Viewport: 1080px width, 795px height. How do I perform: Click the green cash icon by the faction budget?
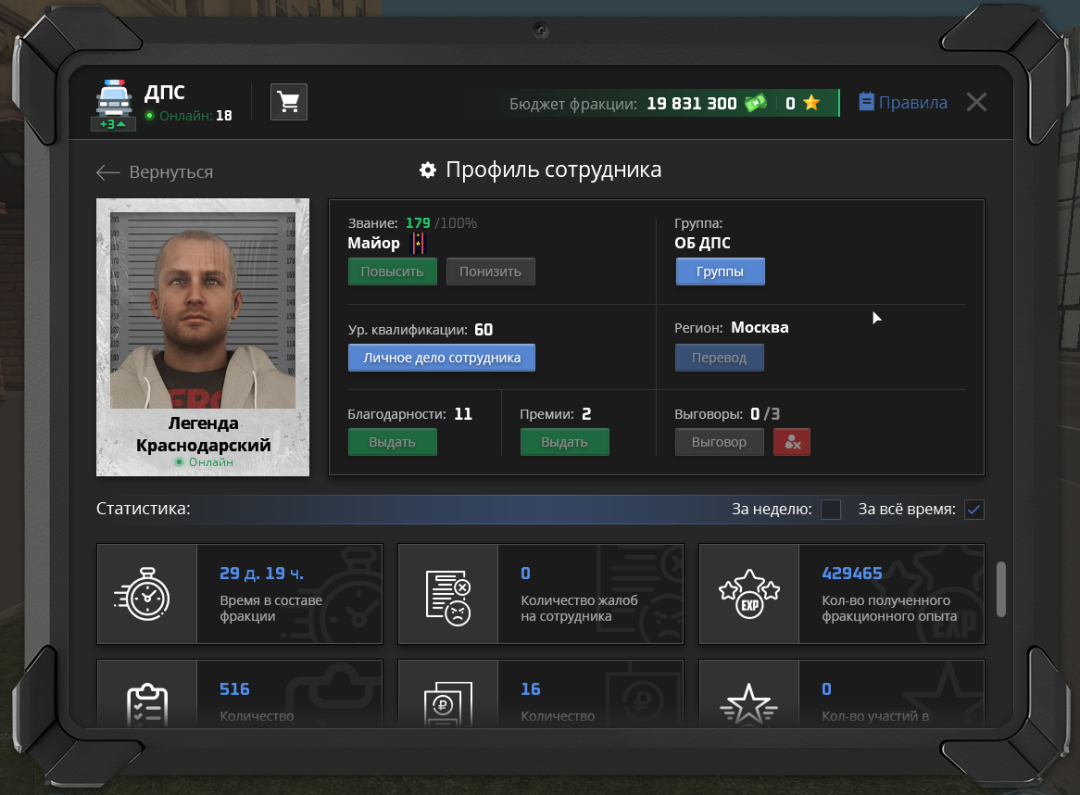pyautogui.click(x=756, y=103)
